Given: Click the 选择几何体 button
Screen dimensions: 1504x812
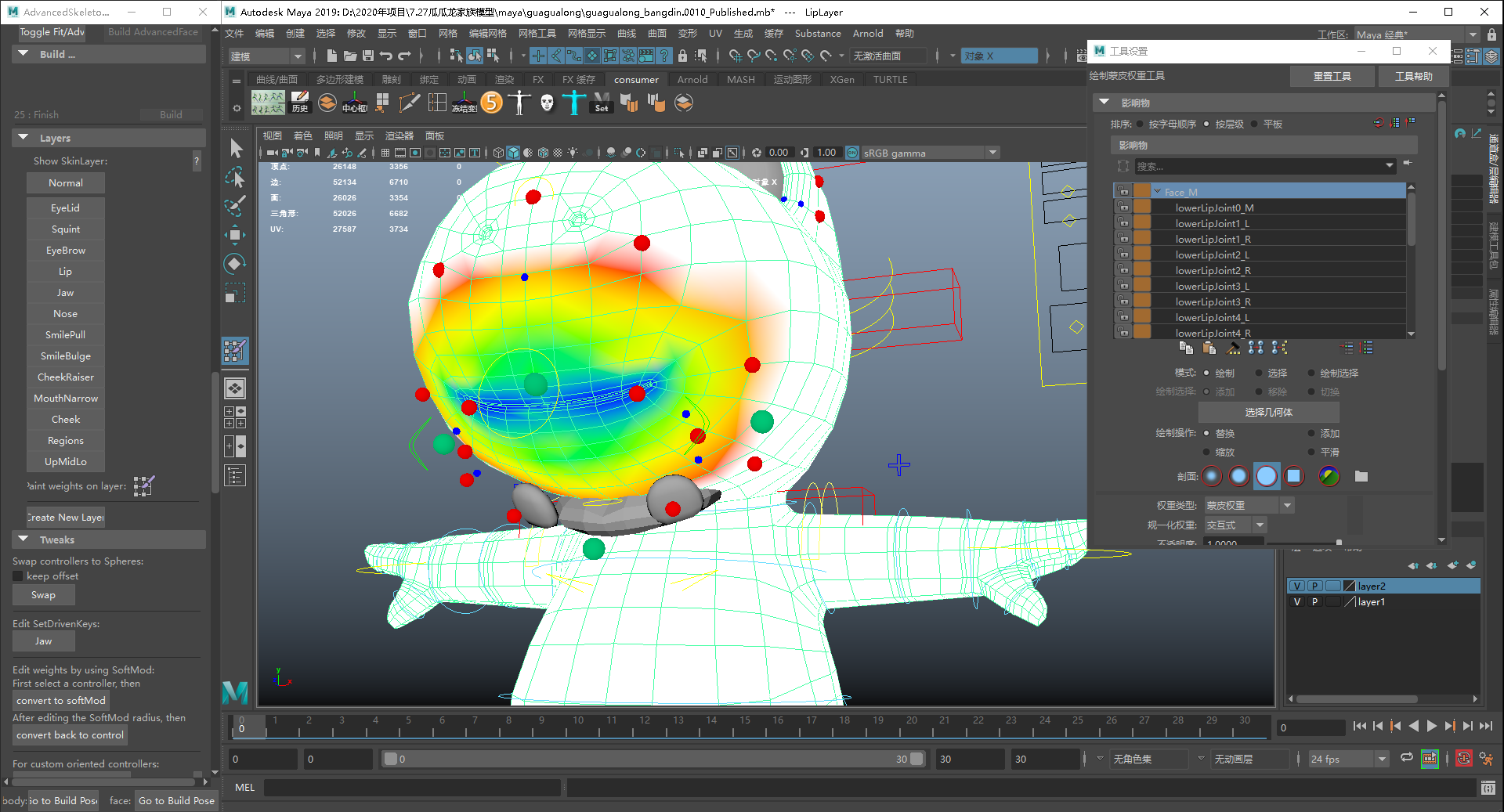Looking at the screenshot, I should pyautogui.click(x=1268, y=412).
